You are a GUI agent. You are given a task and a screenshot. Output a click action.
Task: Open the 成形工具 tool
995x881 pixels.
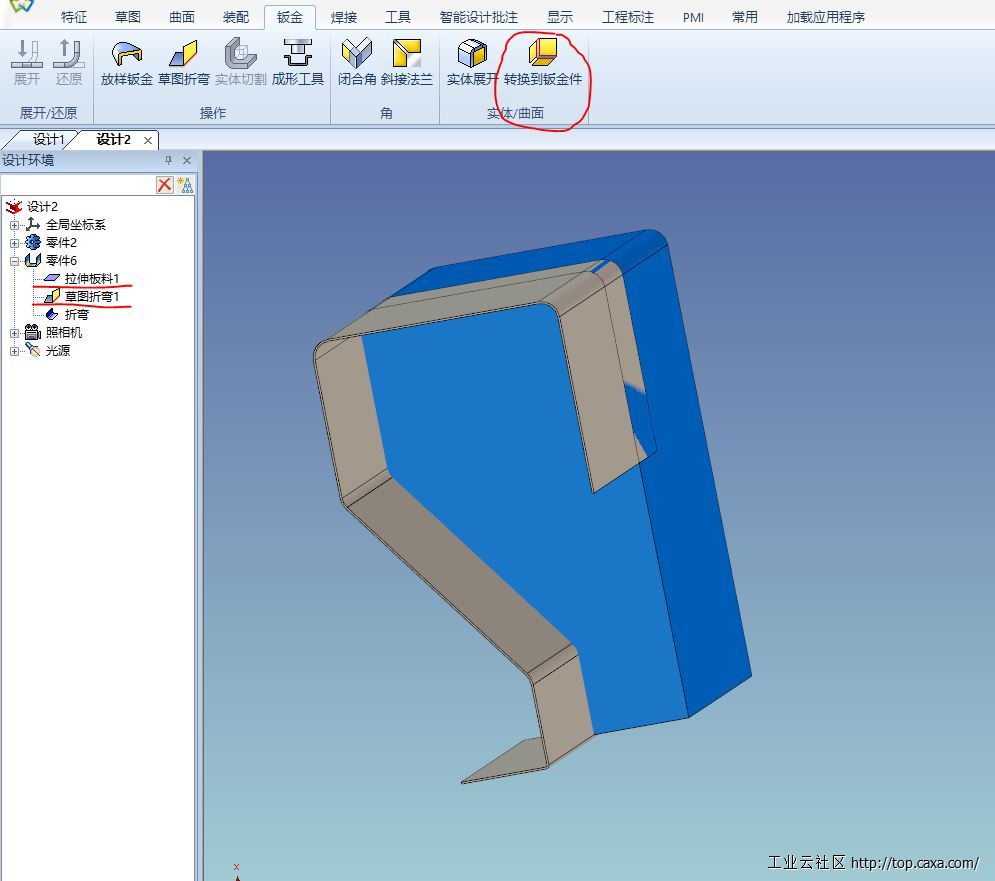click(297, 54)
